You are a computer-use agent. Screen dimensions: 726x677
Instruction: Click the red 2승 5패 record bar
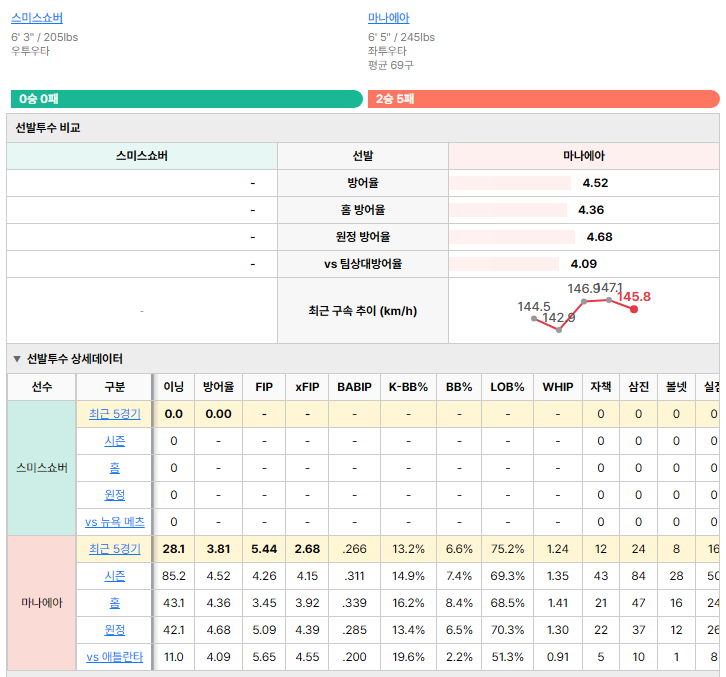544,99
